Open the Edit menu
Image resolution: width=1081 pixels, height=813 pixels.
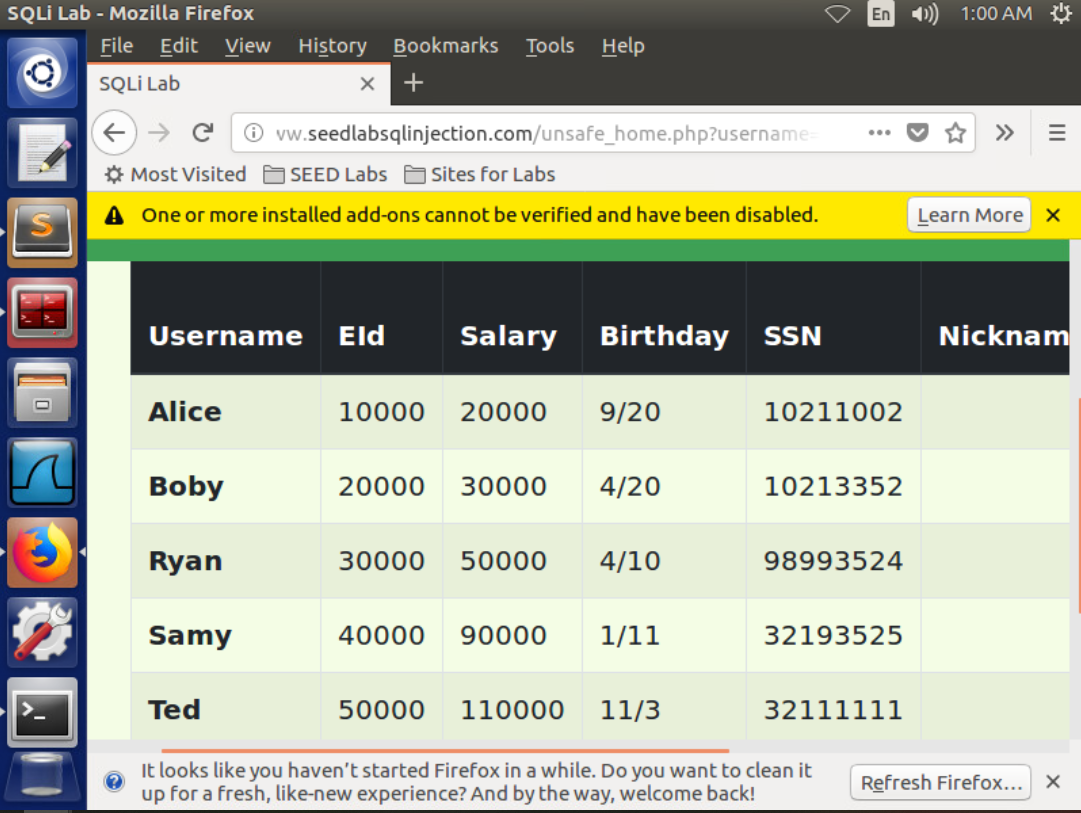coord(179,46)
